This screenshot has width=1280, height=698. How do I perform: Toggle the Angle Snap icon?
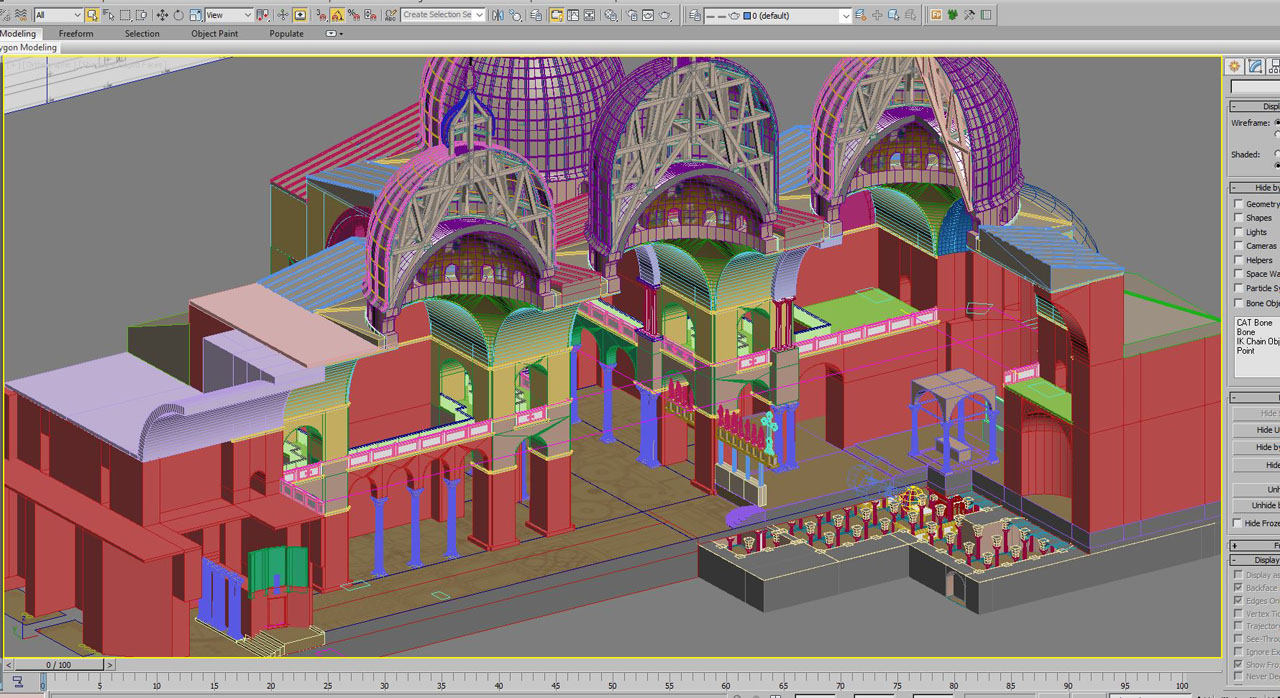tap(337, 15)
